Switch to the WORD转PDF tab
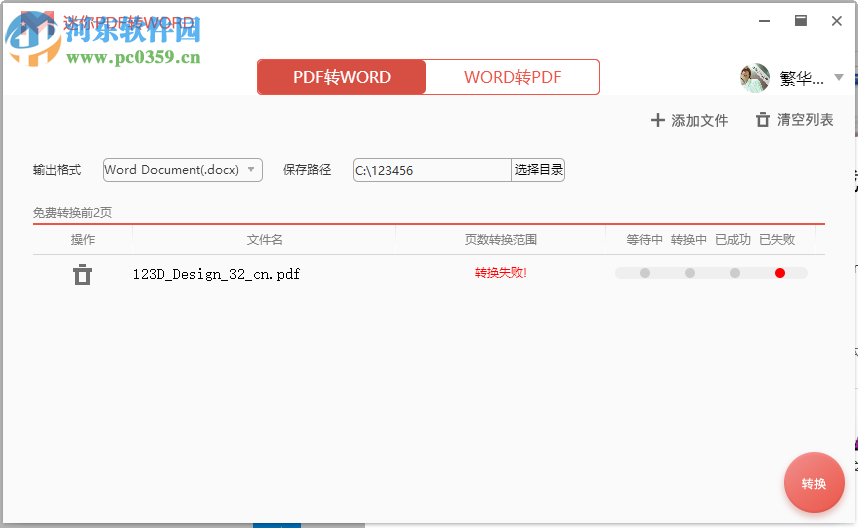 tap(512, 77)
